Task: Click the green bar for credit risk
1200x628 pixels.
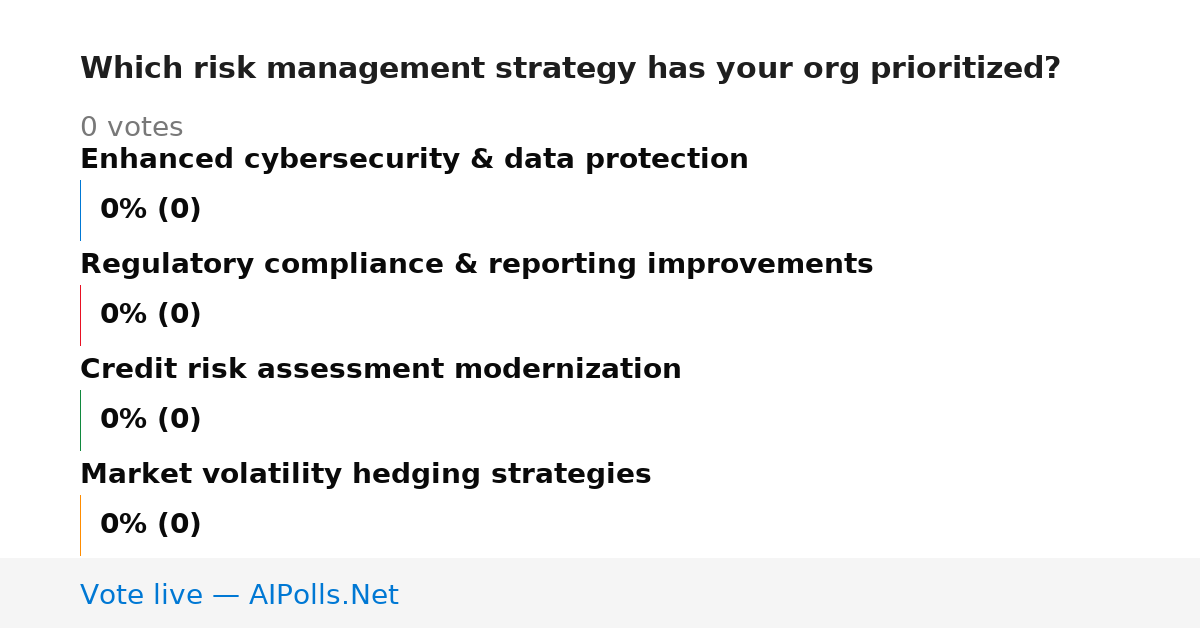Action: (x=80, y=420)
